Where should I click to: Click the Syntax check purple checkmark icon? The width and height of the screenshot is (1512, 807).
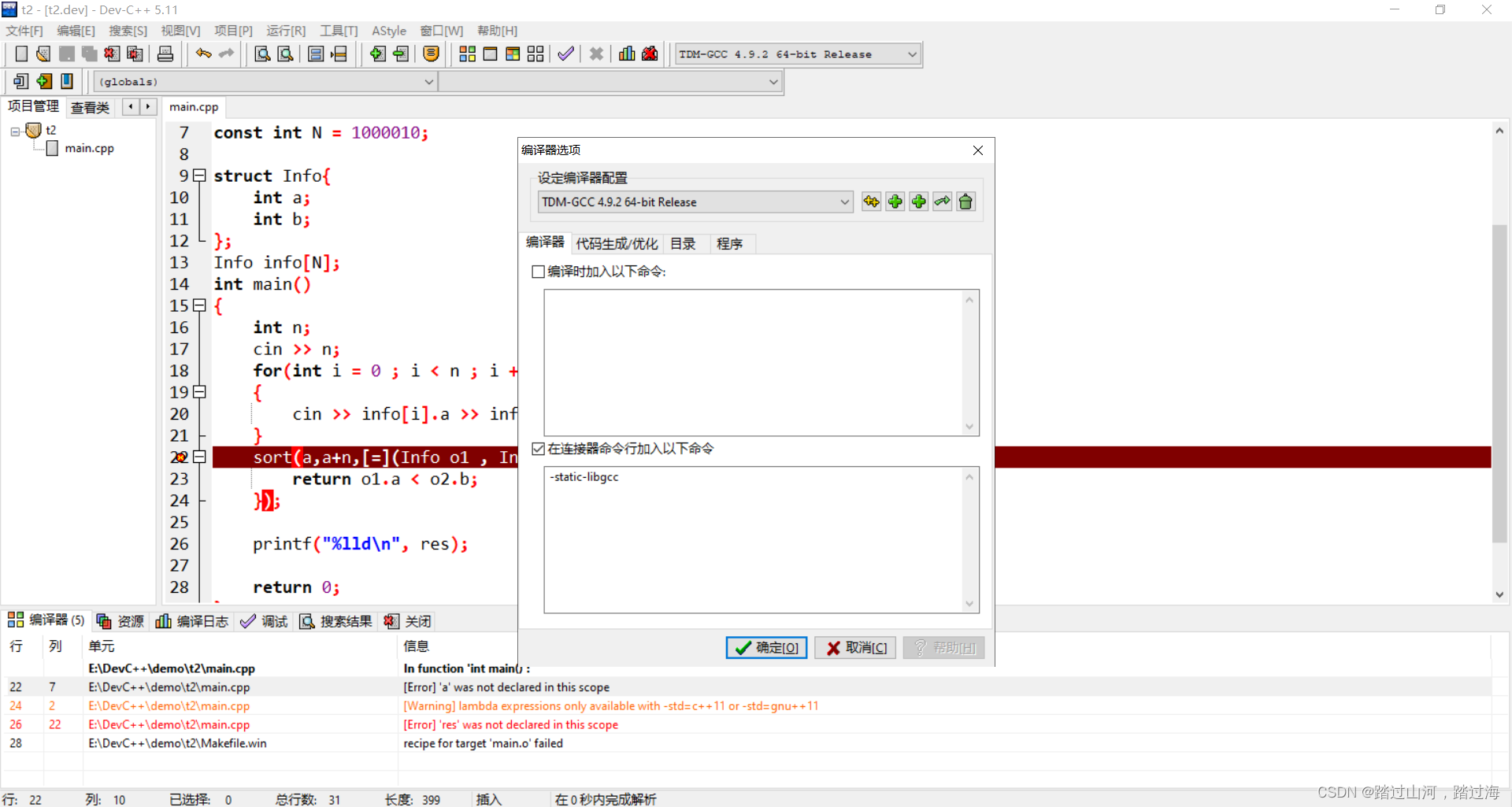click(x=565, y=54)
